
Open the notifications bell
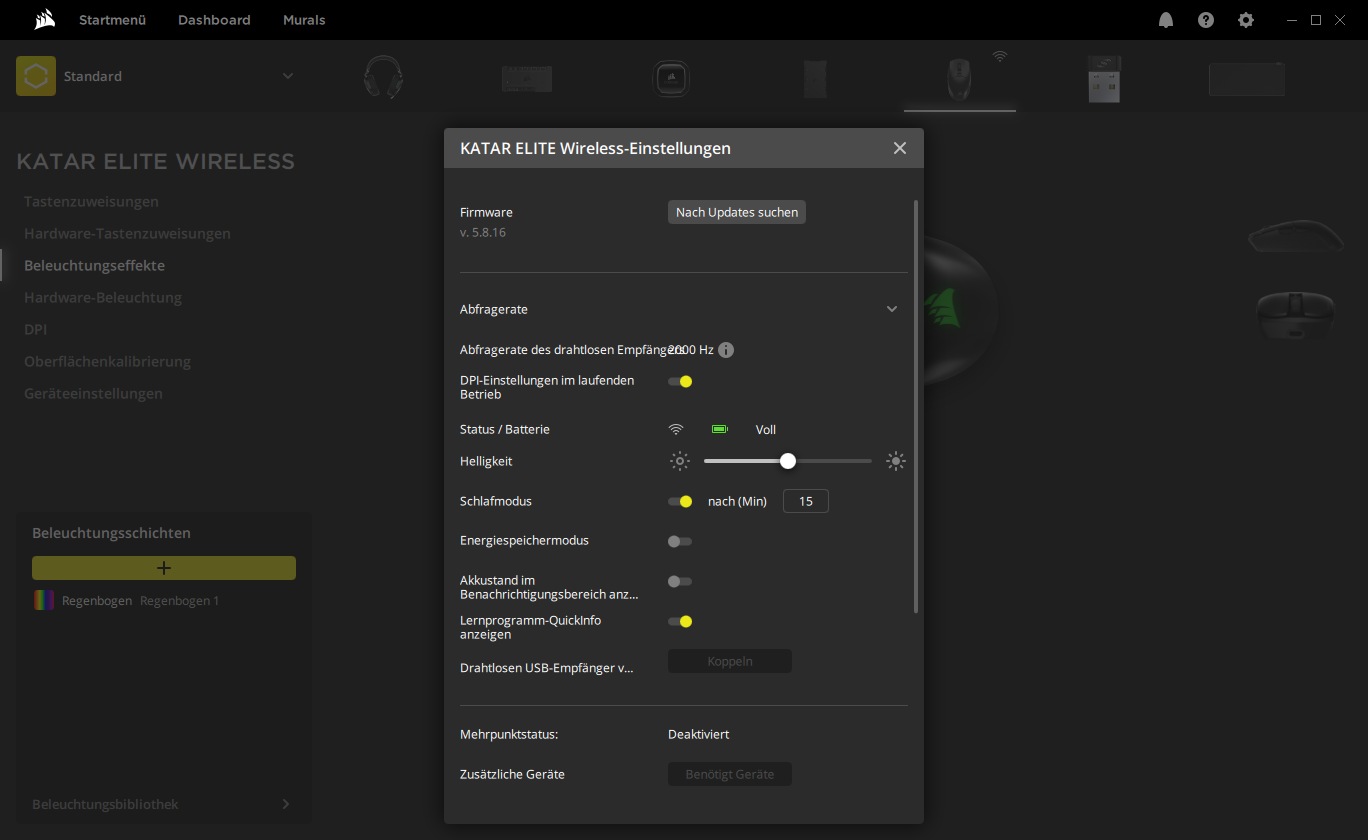tap(1166, 20)
